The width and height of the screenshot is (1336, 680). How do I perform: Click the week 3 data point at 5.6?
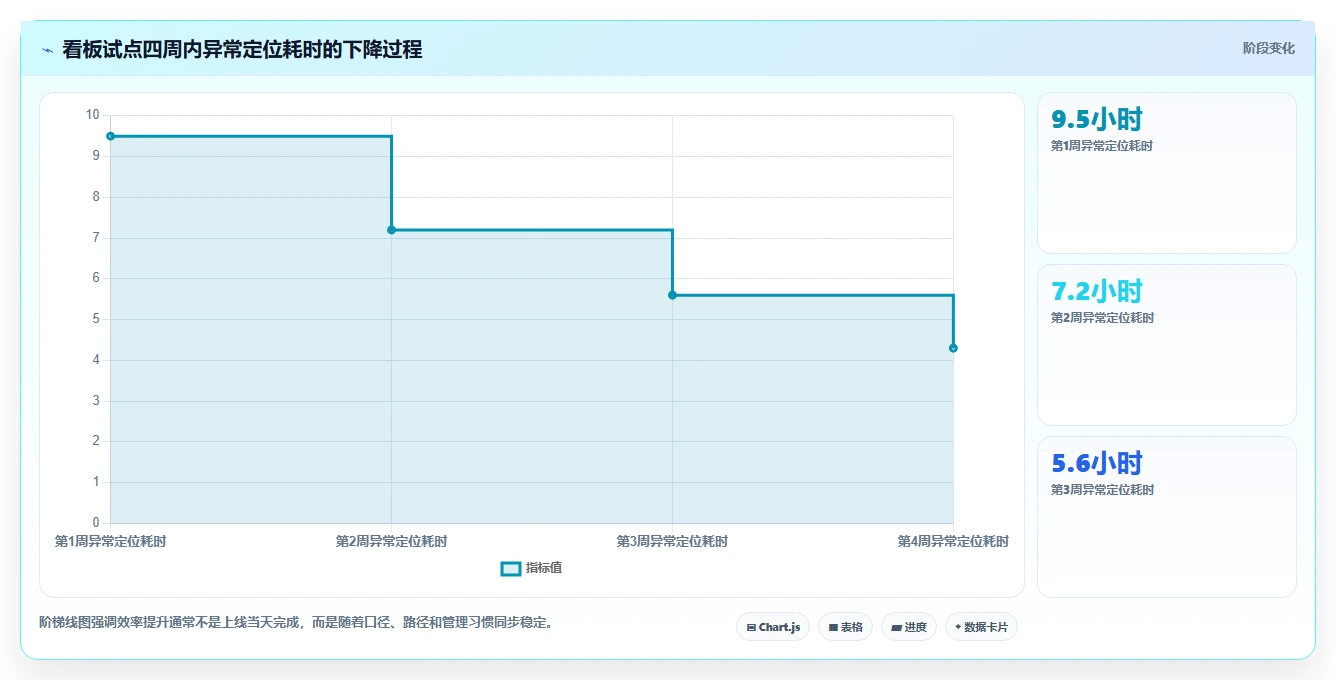click(672, 295)
